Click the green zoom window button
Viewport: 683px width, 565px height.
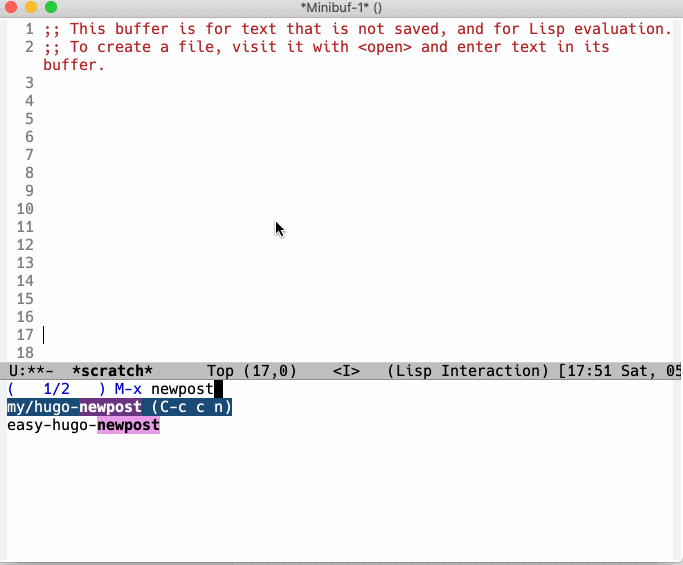click(51, 7)
